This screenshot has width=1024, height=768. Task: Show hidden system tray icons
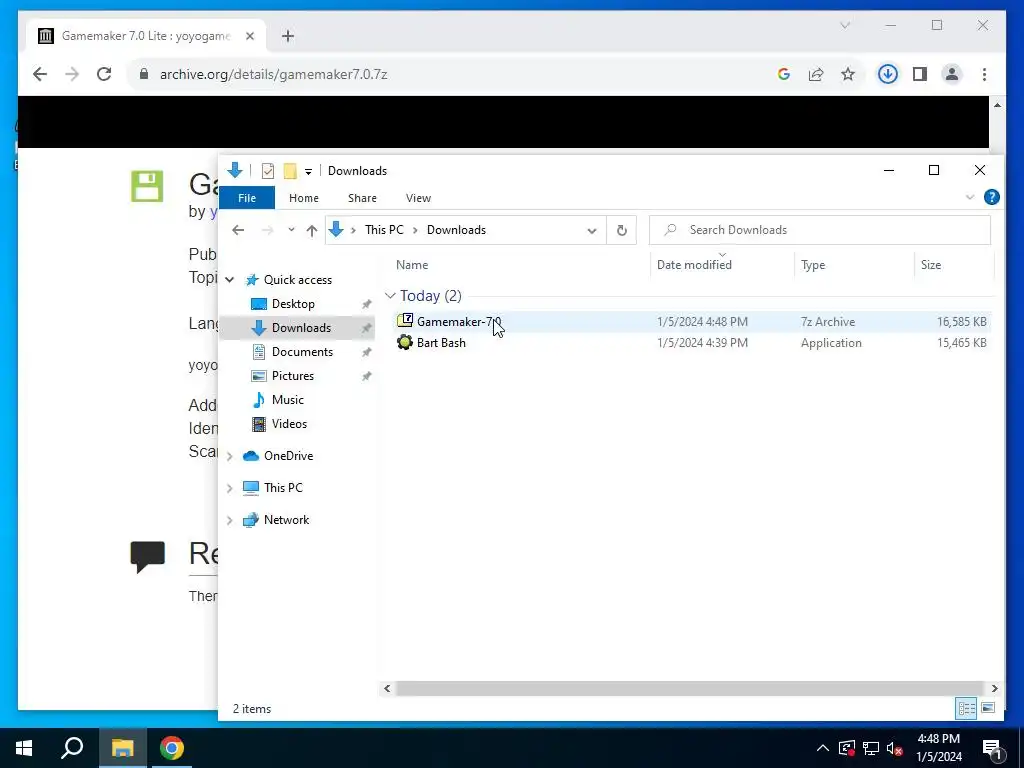[823, 748]
